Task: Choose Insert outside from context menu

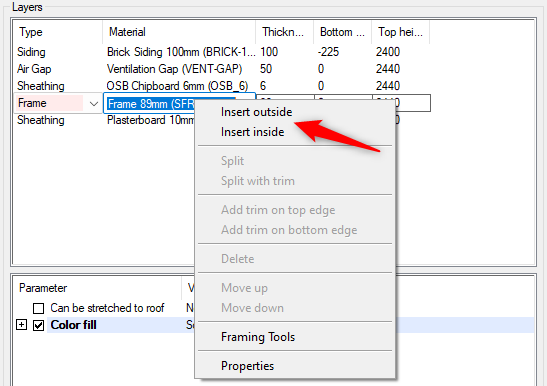Action: point(256,112)
